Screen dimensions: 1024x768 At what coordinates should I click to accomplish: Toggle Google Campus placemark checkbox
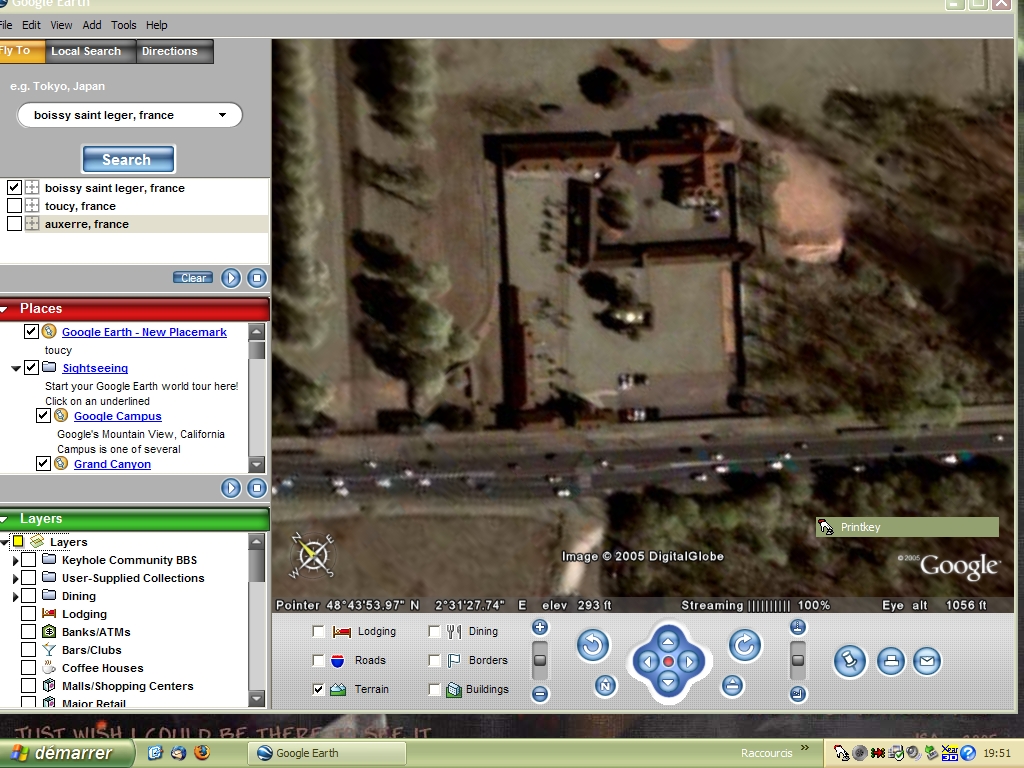click(x=43, y=415)
